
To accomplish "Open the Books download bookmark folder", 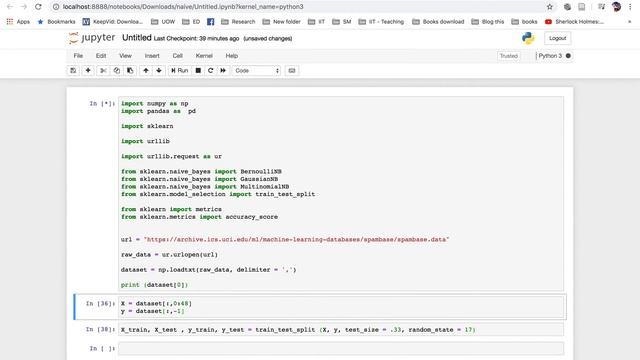I will (438, 22).
